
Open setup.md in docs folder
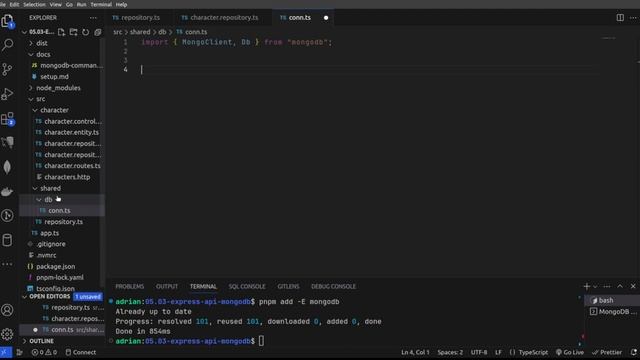pyautogui.click(x=54, y=77)
